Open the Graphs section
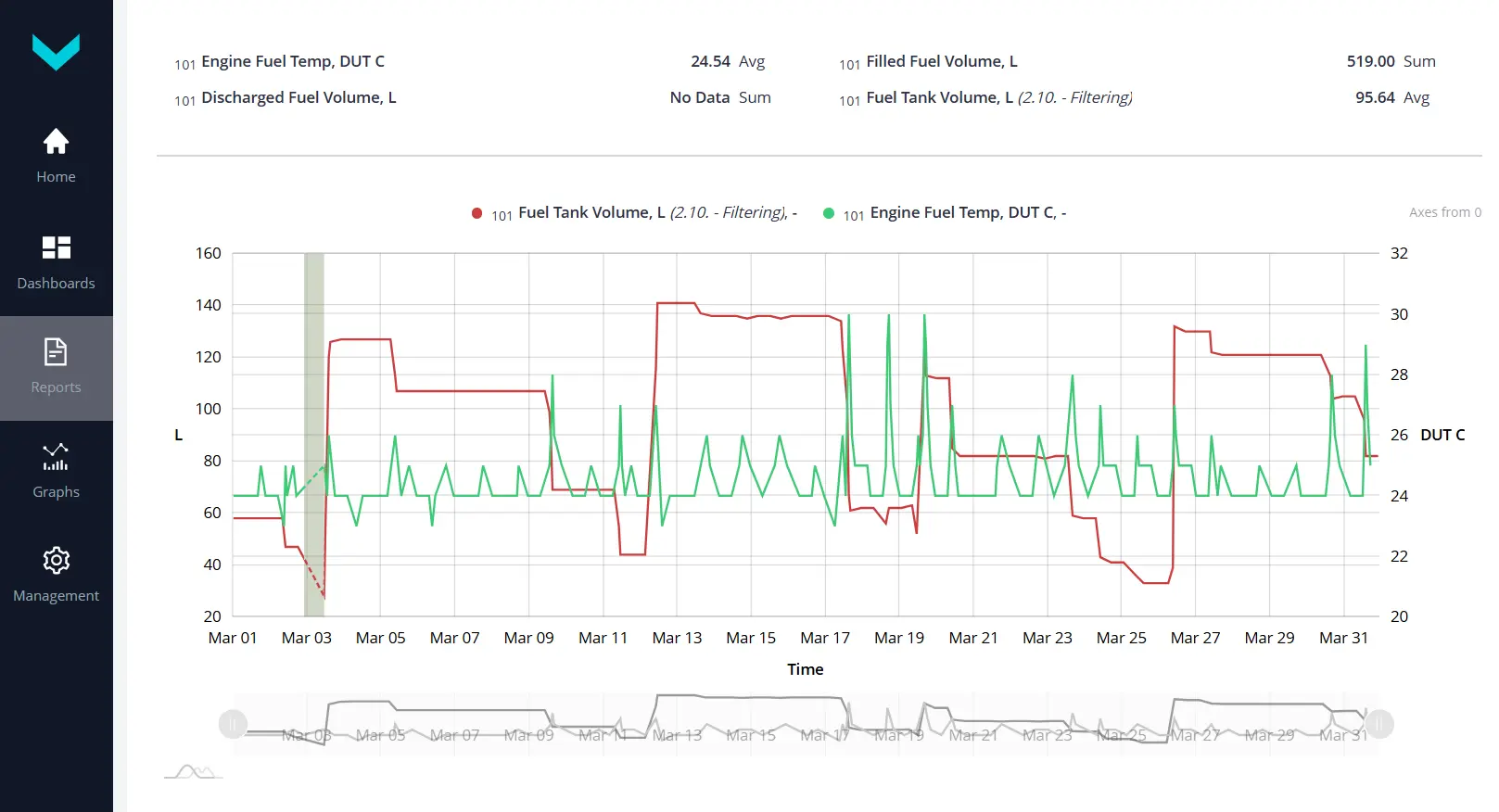 point(56,471)
